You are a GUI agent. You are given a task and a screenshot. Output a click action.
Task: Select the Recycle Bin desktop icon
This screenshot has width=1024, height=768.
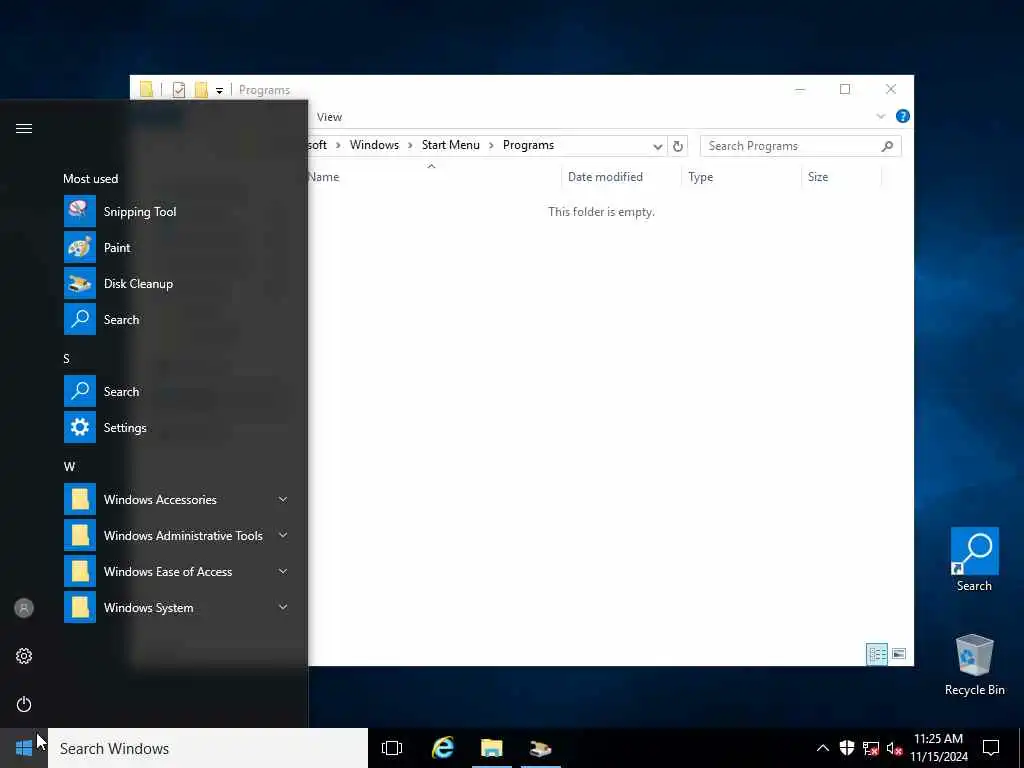pyautogui.click(x=974, y=665)
